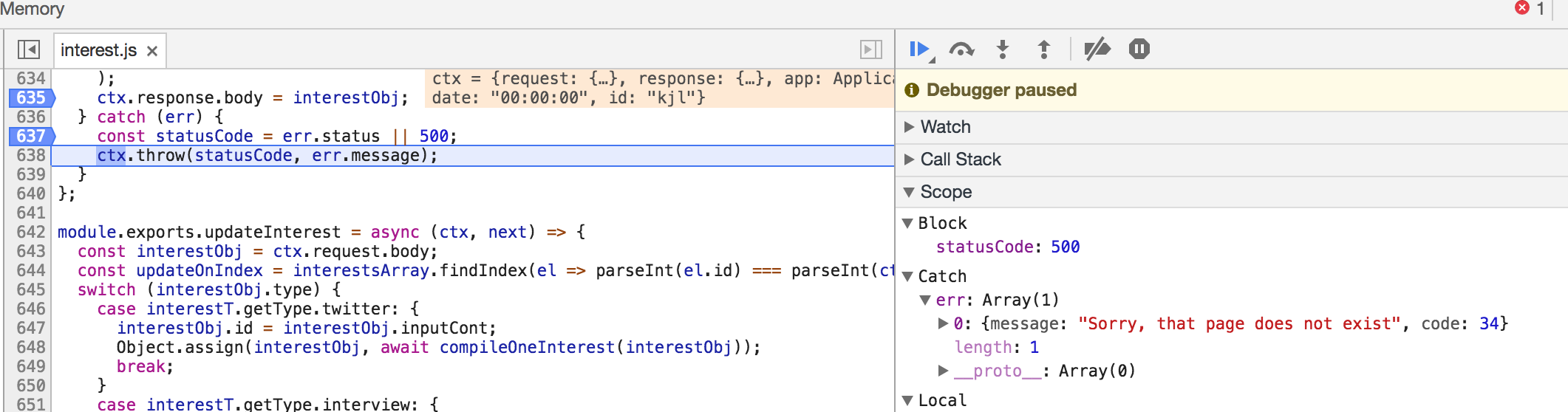Image resolution: width=1568 pixels, height=412 pixels.
Task: Click the Debugger paused banner
Action: (x=1231, y=90)
